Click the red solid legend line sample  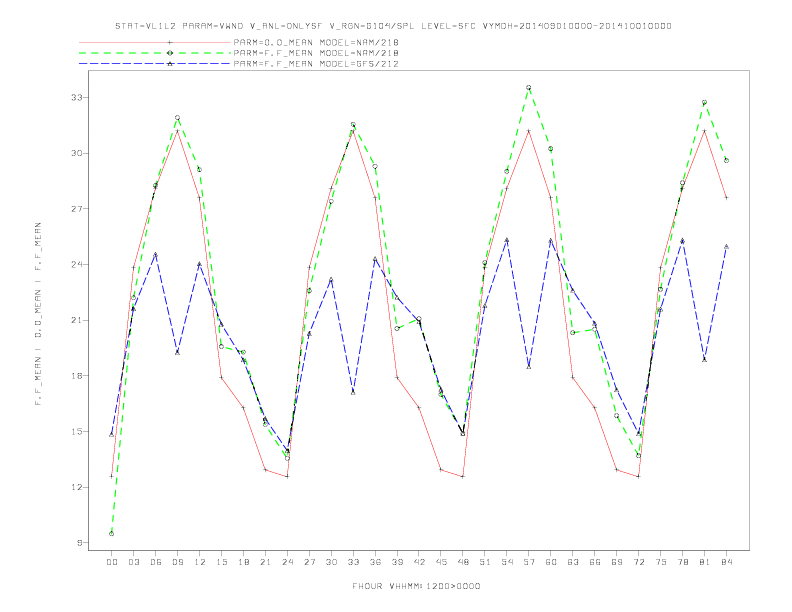(x=155, y=42)
